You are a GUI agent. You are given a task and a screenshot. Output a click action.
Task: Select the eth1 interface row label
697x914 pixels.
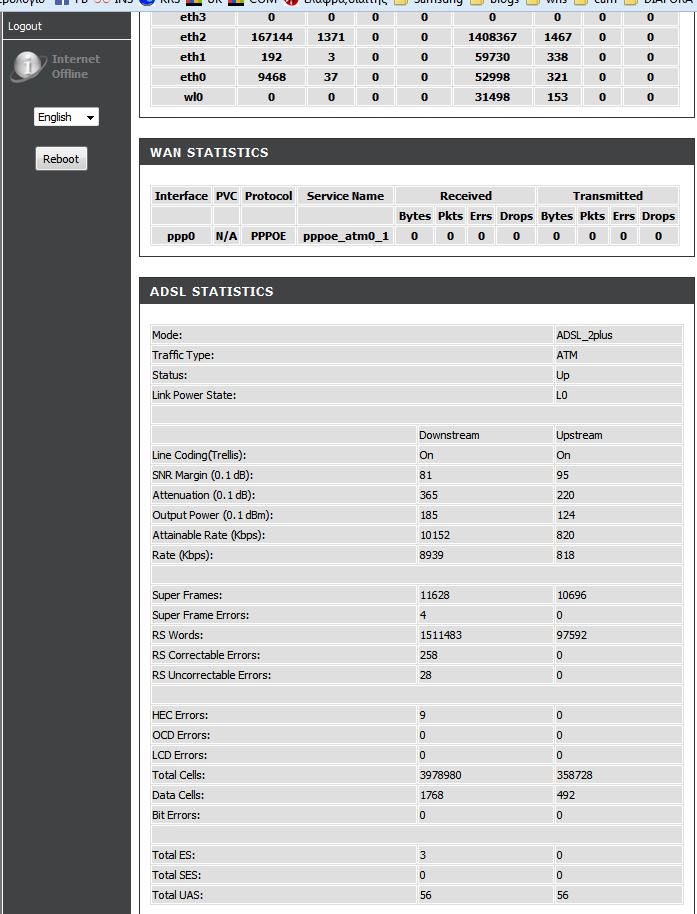[x=193, y=57]
